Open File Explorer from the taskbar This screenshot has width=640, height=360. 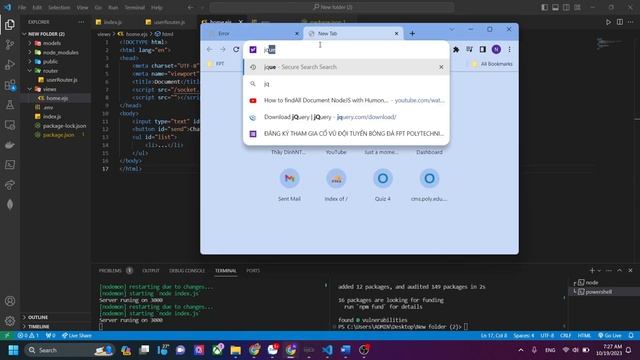[236, 350]
